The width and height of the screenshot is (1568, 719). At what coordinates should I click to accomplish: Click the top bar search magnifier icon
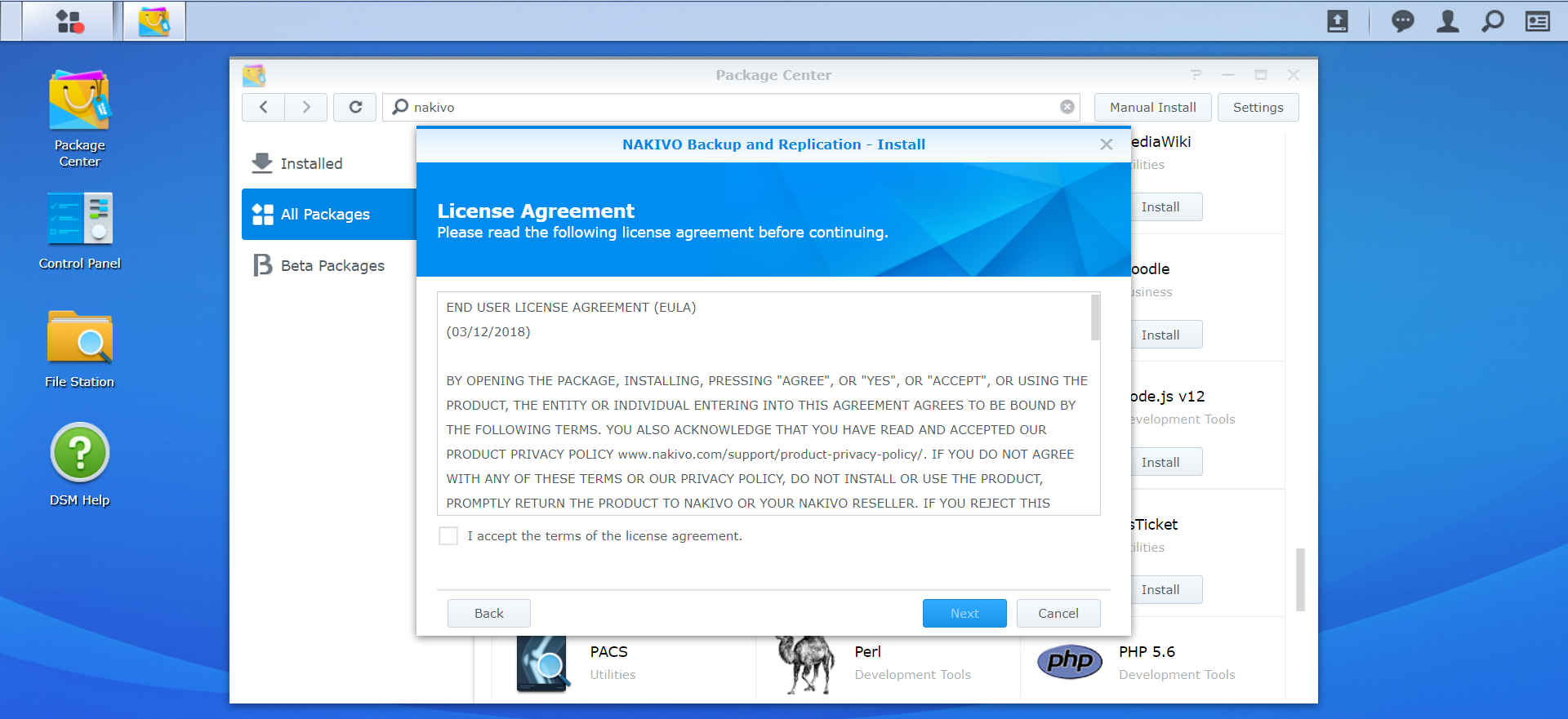click(x=1492, y=21)
